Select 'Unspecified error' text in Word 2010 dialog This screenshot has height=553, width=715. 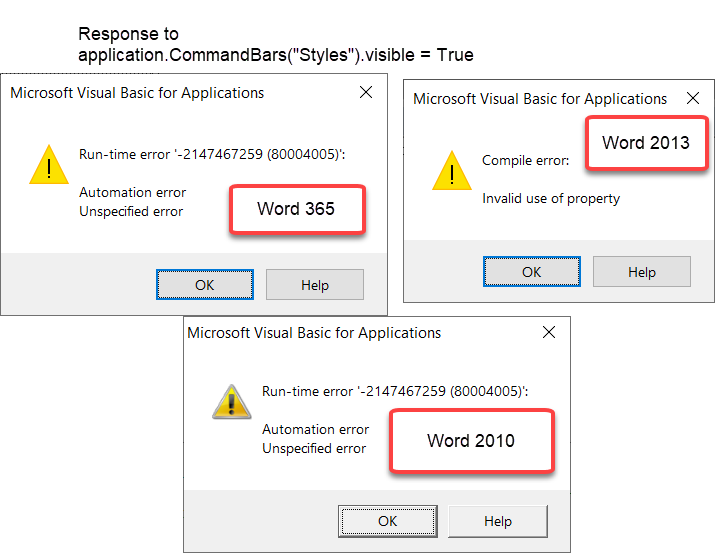click(x=314, y=449)
